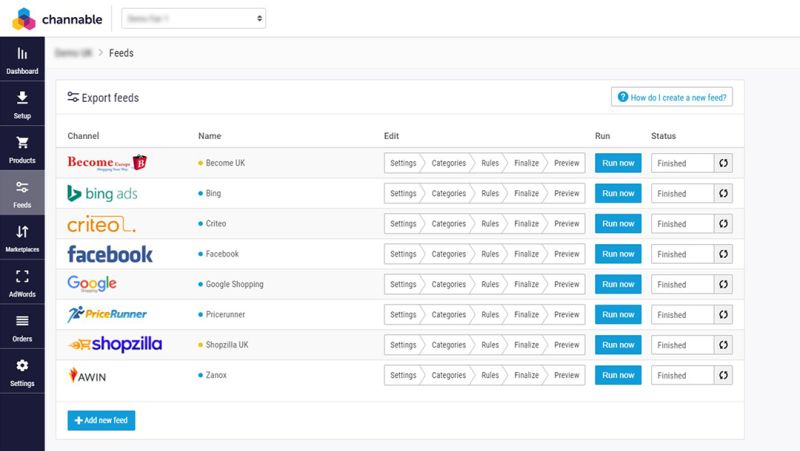Open the Dashboard sidebar item
The image size is (800, 451).
22,59
